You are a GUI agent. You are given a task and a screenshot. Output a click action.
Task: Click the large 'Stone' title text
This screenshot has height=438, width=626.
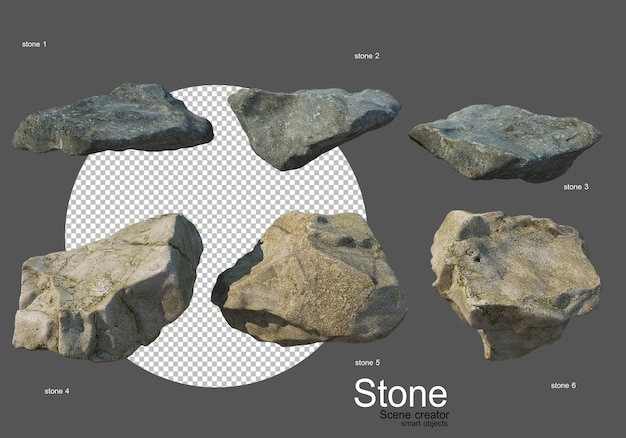tap(400, 394)
